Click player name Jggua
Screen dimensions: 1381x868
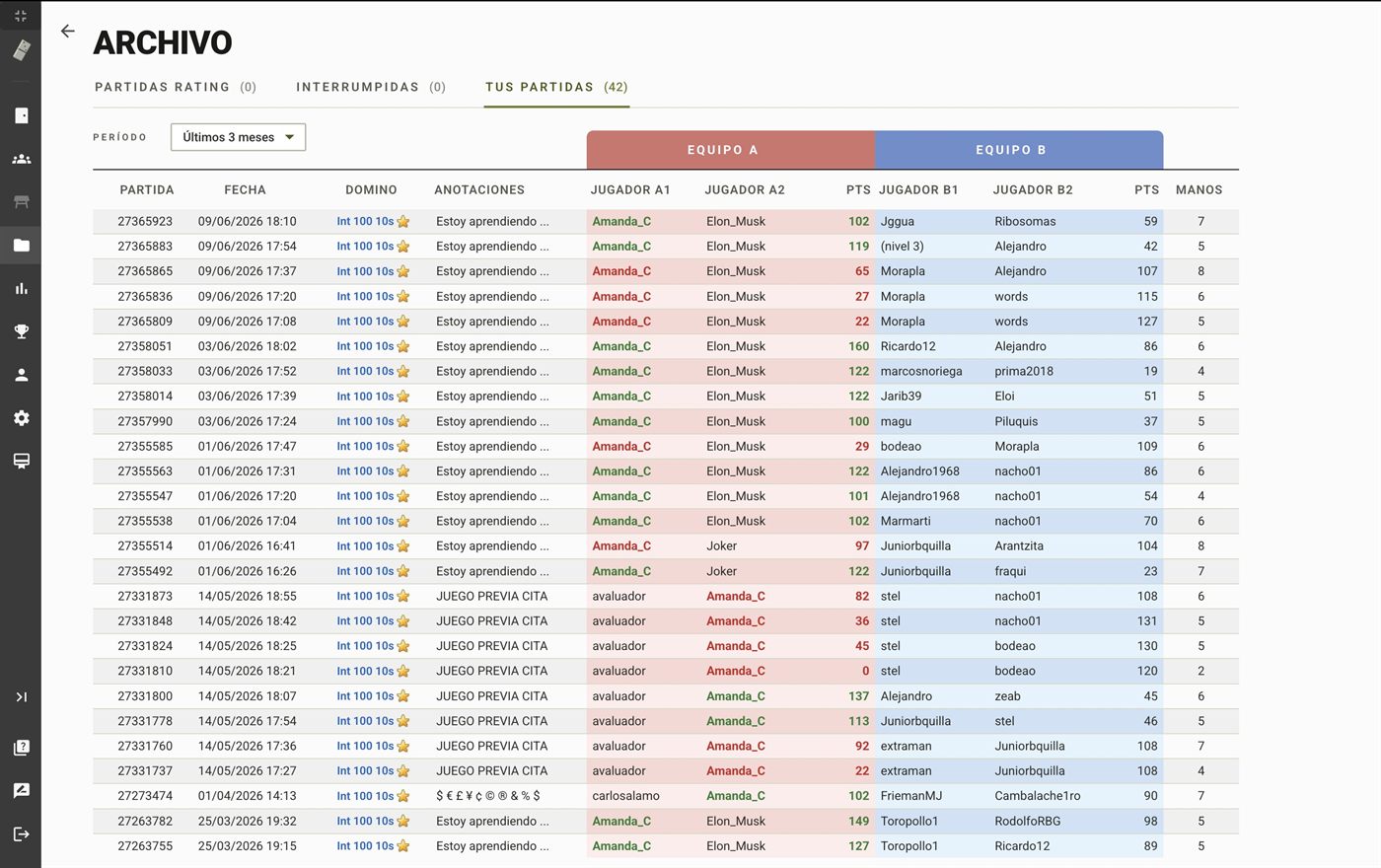tap(898, 221)
